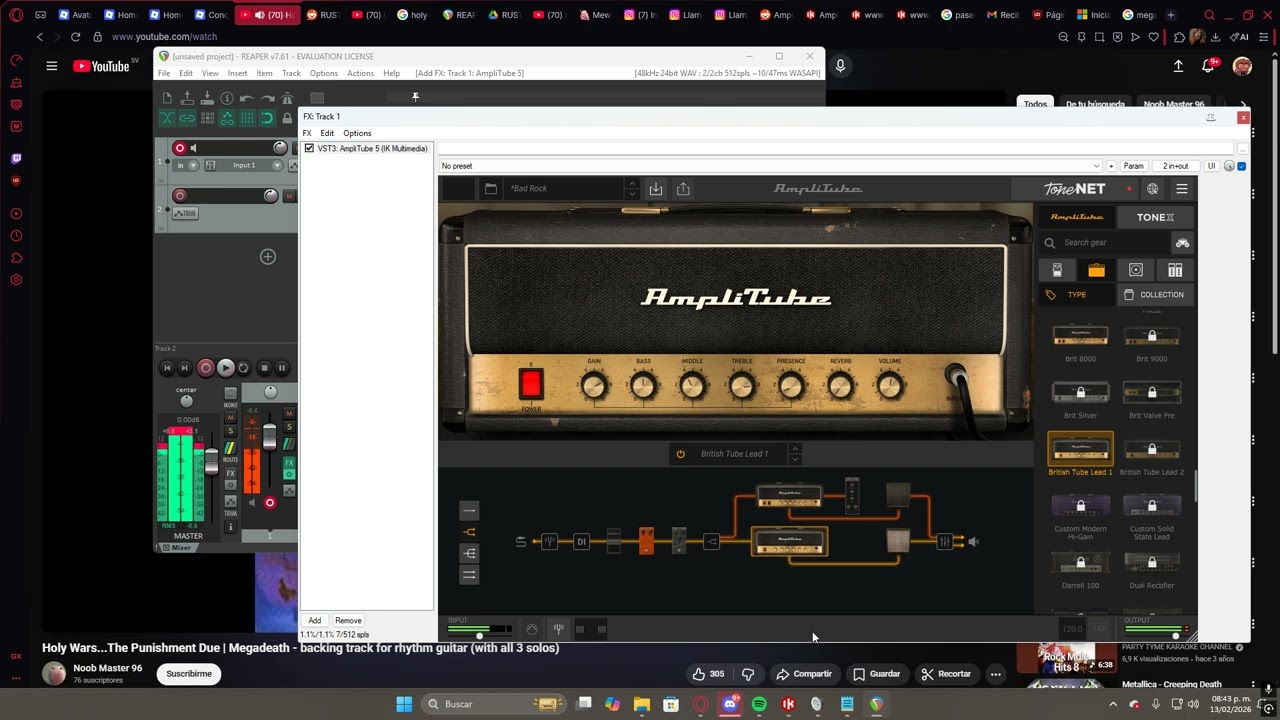
Task: Toggle the REAPER transport repeat loop button
Action: (243, 368)
